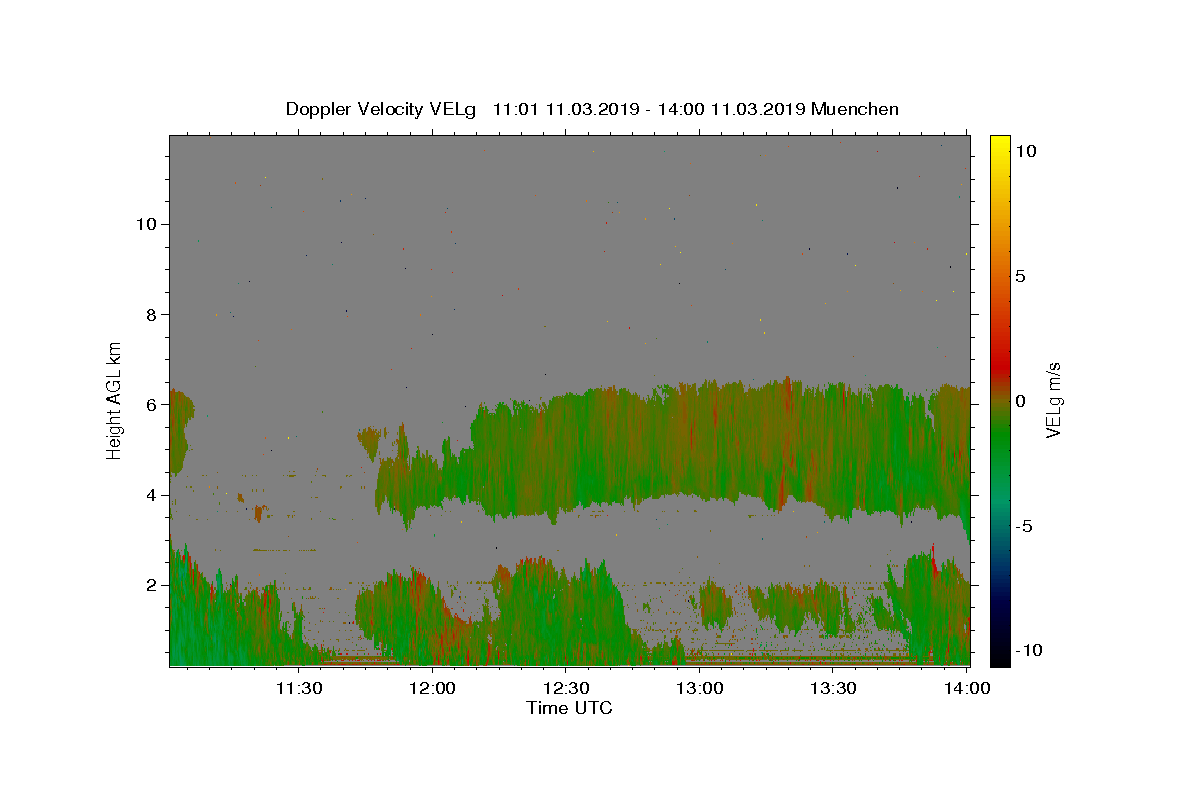1200x800 pixels.
Task: Click the height tick label '8'
Action: [x=150, y=314]
